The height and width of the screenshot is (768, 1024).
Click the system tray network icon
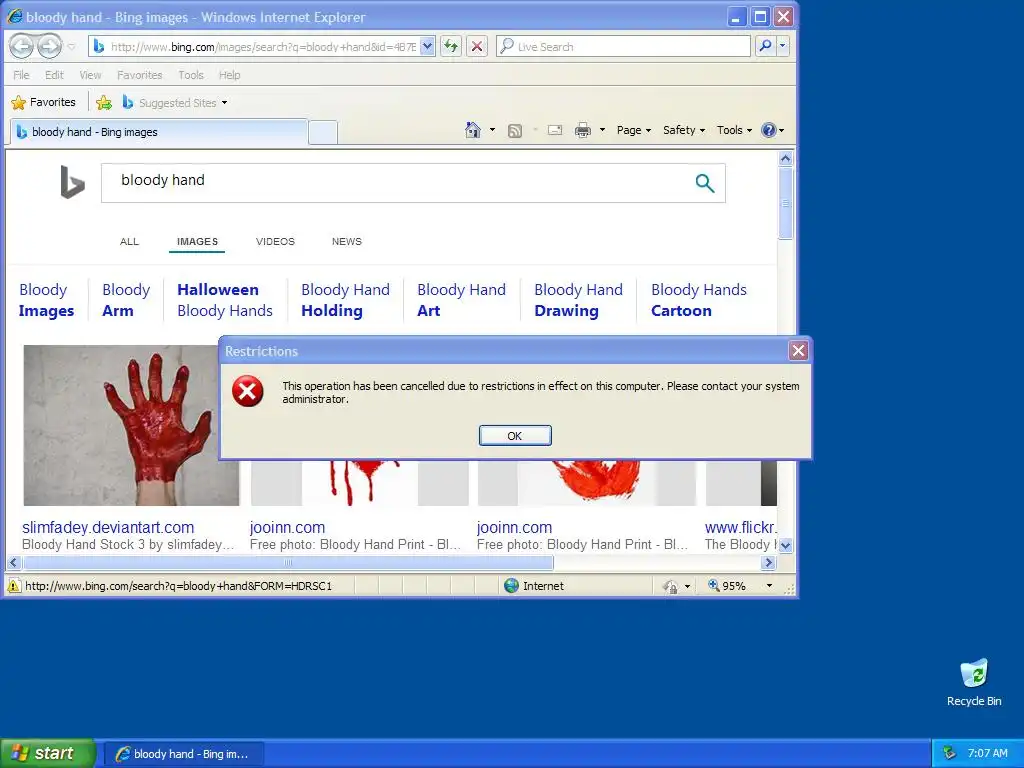tap(950, 753)
